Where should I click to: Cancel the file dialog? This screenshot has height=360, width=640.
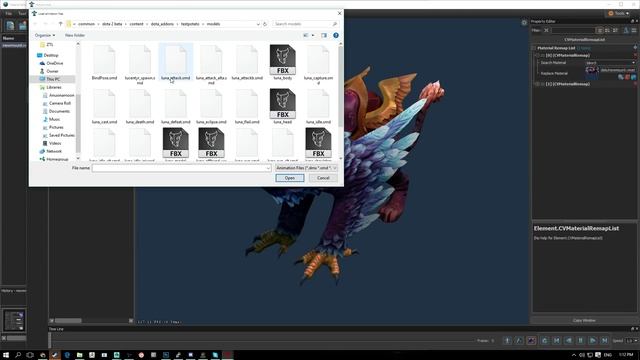tap(323, 178)
